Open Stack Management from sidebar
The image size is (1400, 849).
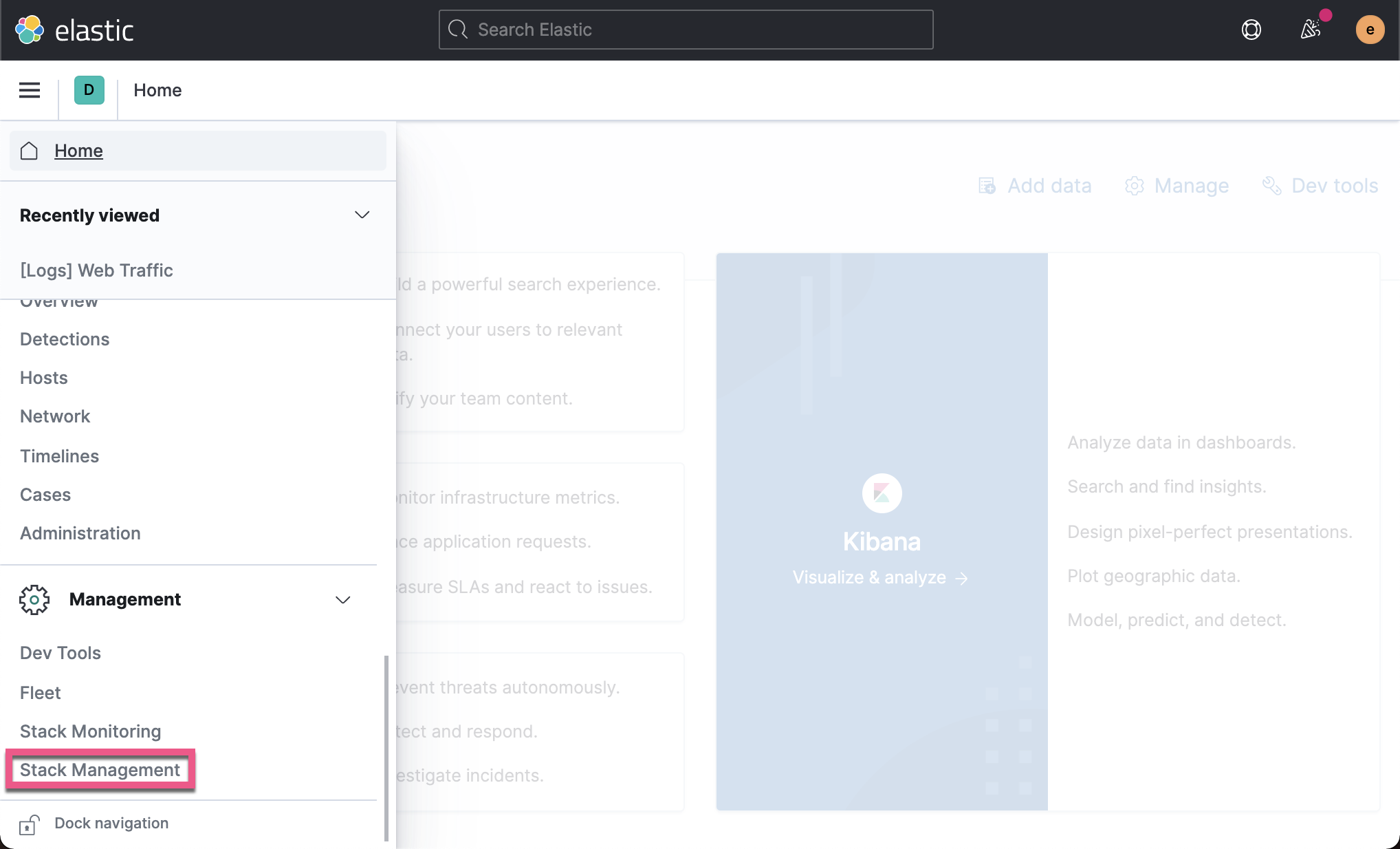pos(100,770)
